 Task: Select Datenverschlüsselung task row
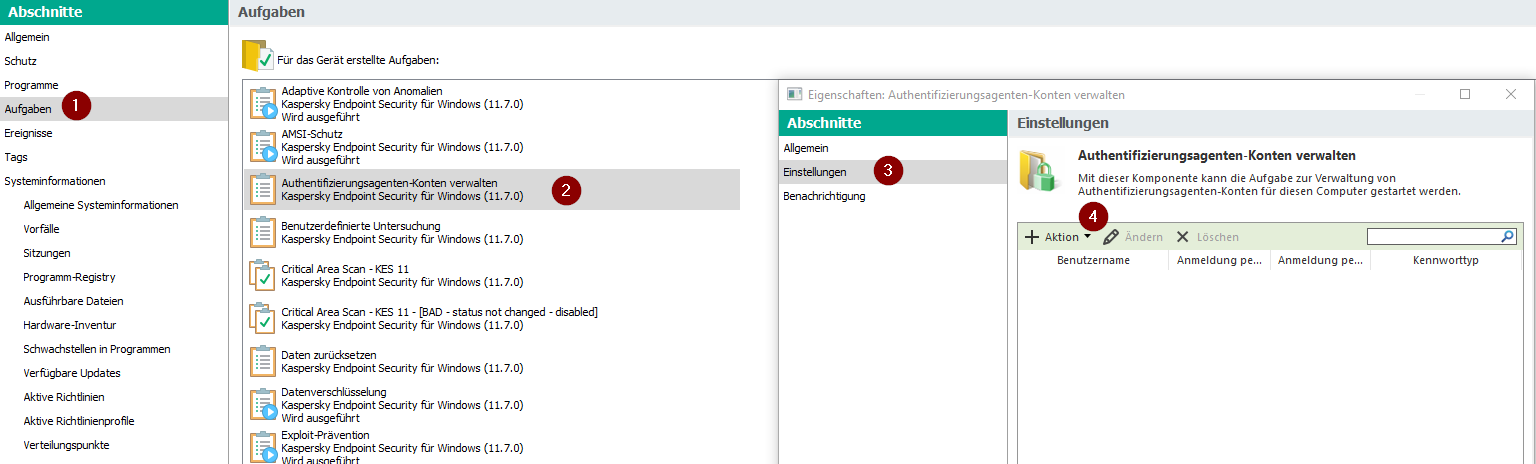pos(492,404)
